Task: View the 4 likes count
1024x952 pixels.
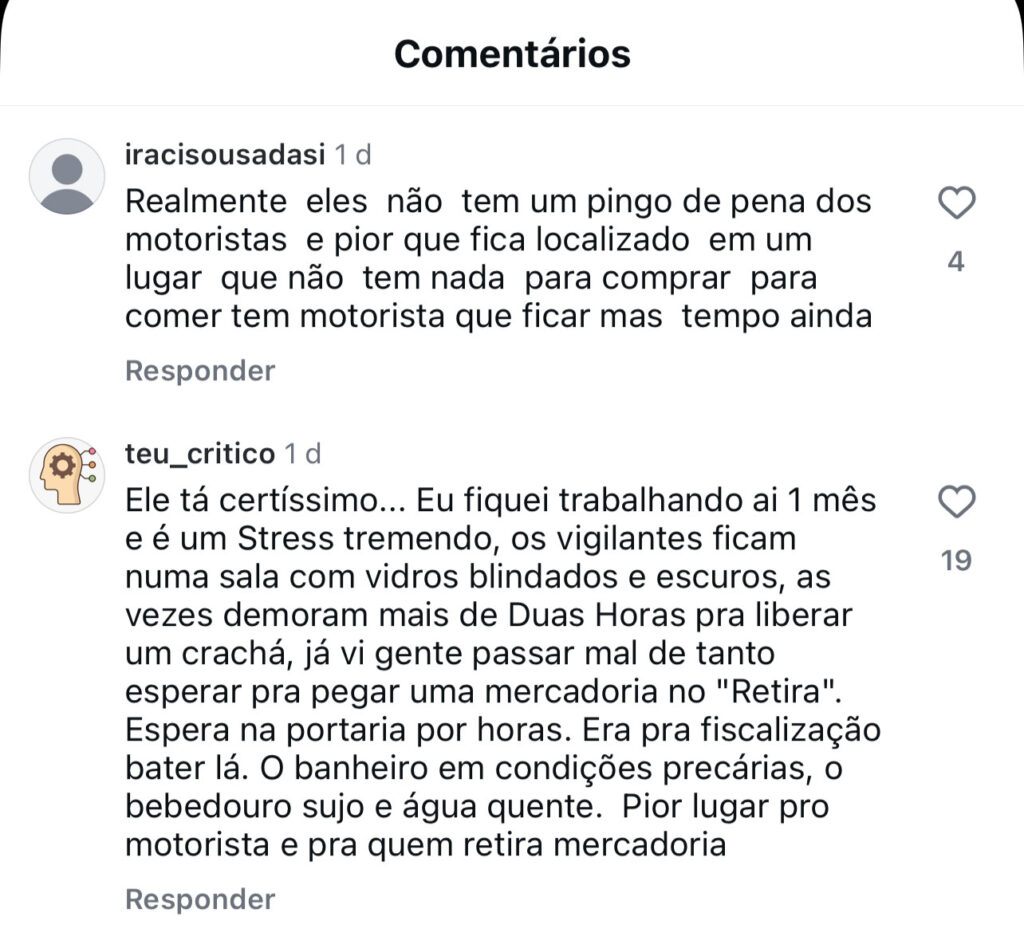Action: point(956,262)
